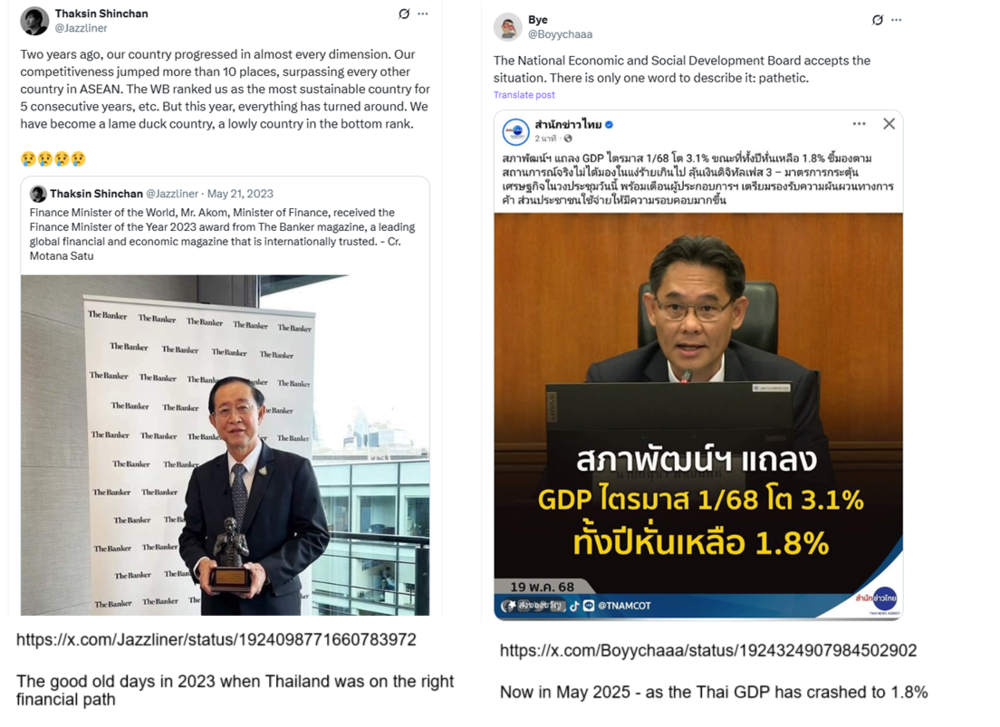Open the photo of the minister holding the award
The image size is (1000, 727).
click(x=225, y=445)
